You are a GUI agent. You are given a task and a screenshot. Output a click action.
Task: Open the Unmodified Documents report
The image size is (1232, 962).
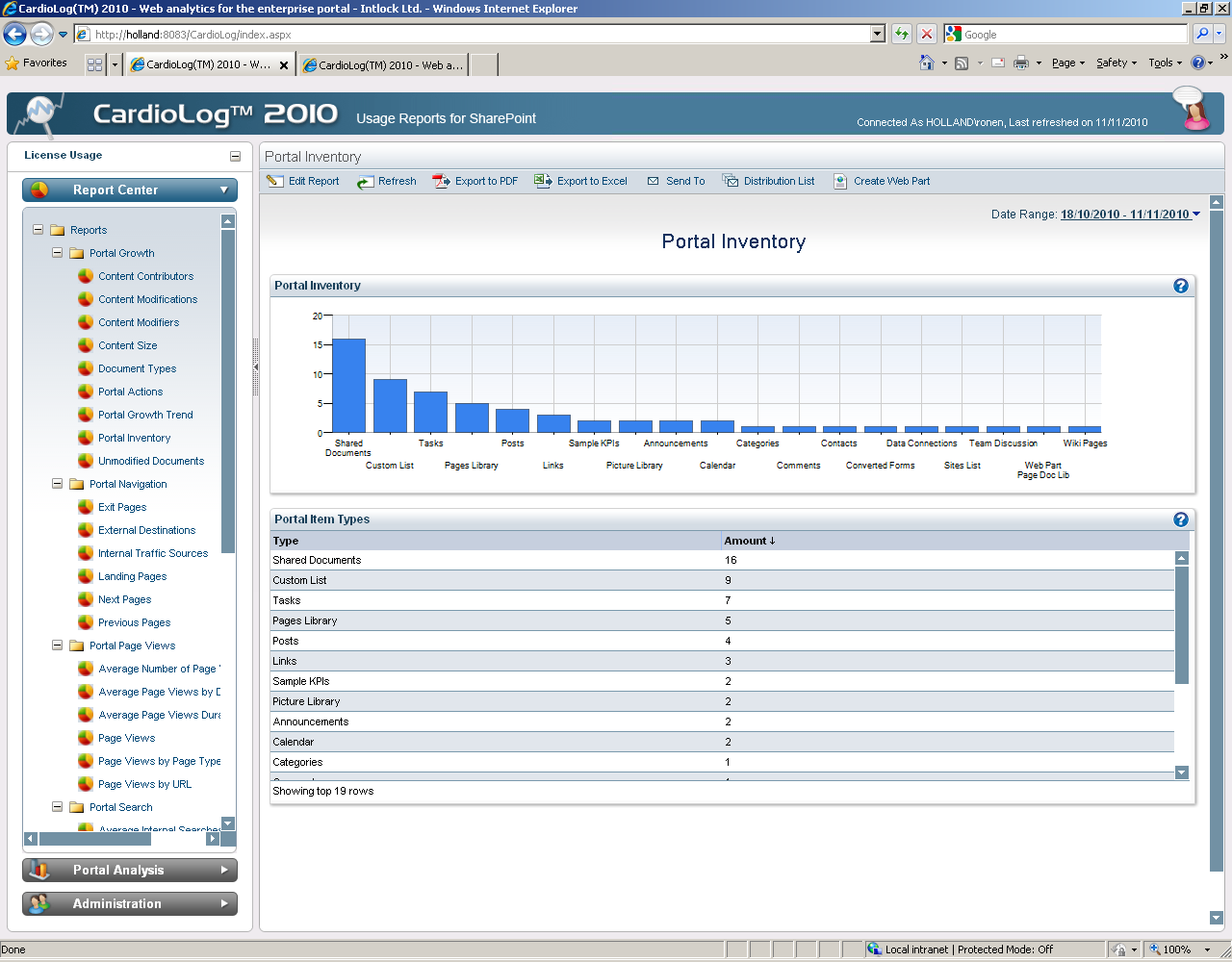151,461
